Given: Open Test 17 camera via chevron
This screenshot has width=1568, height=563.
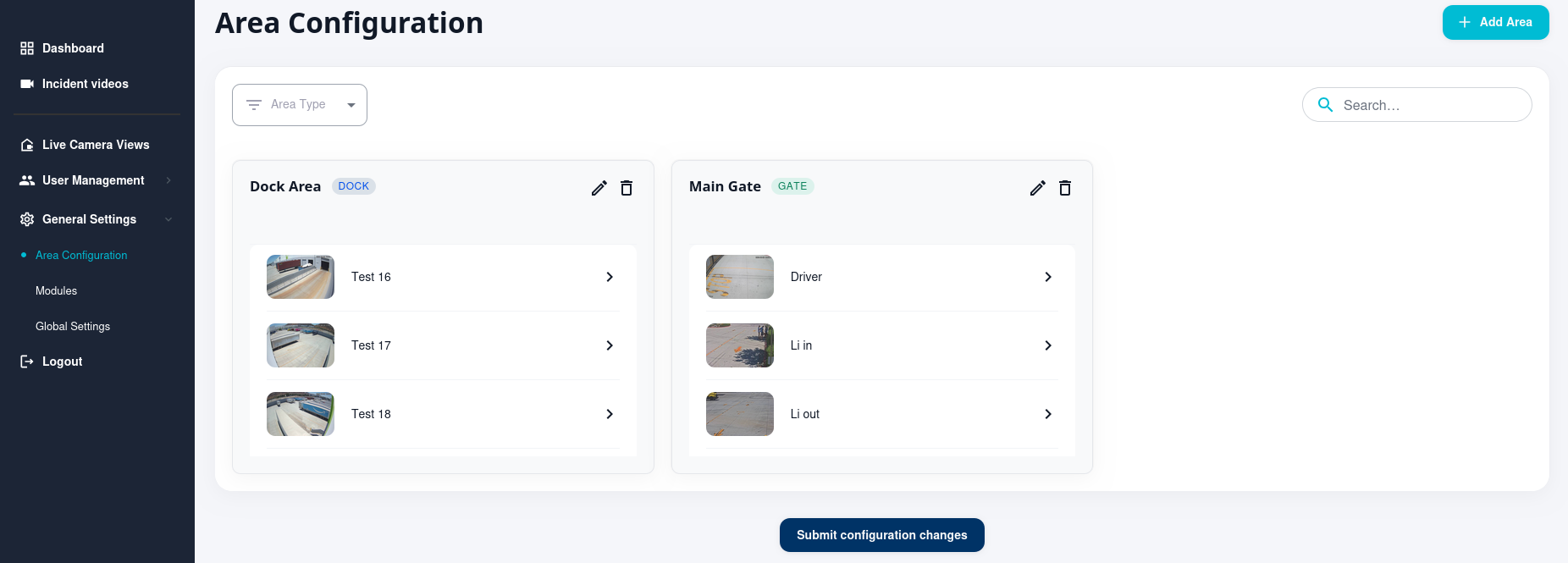Looking at the screenshot, I should tap(610, 345).
